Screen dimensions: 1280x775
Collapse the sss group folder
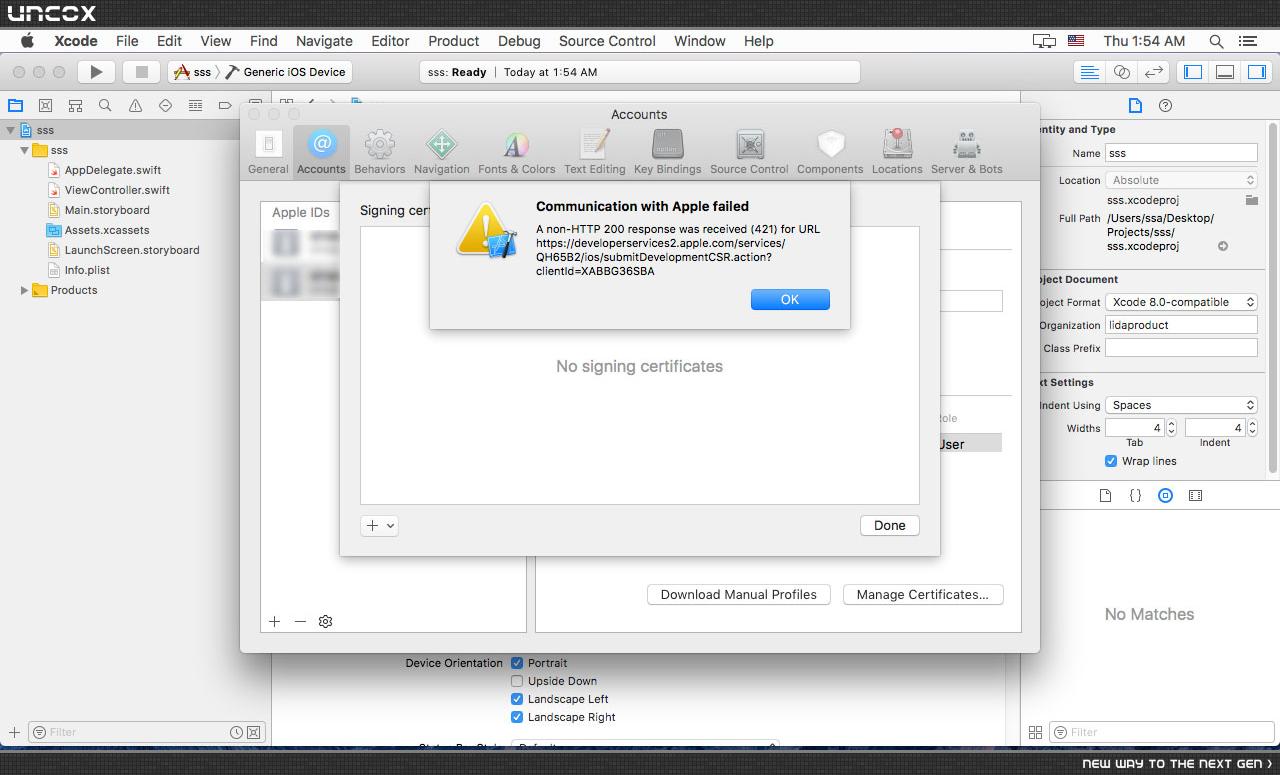pyautogui.click(x=25, y=150)
